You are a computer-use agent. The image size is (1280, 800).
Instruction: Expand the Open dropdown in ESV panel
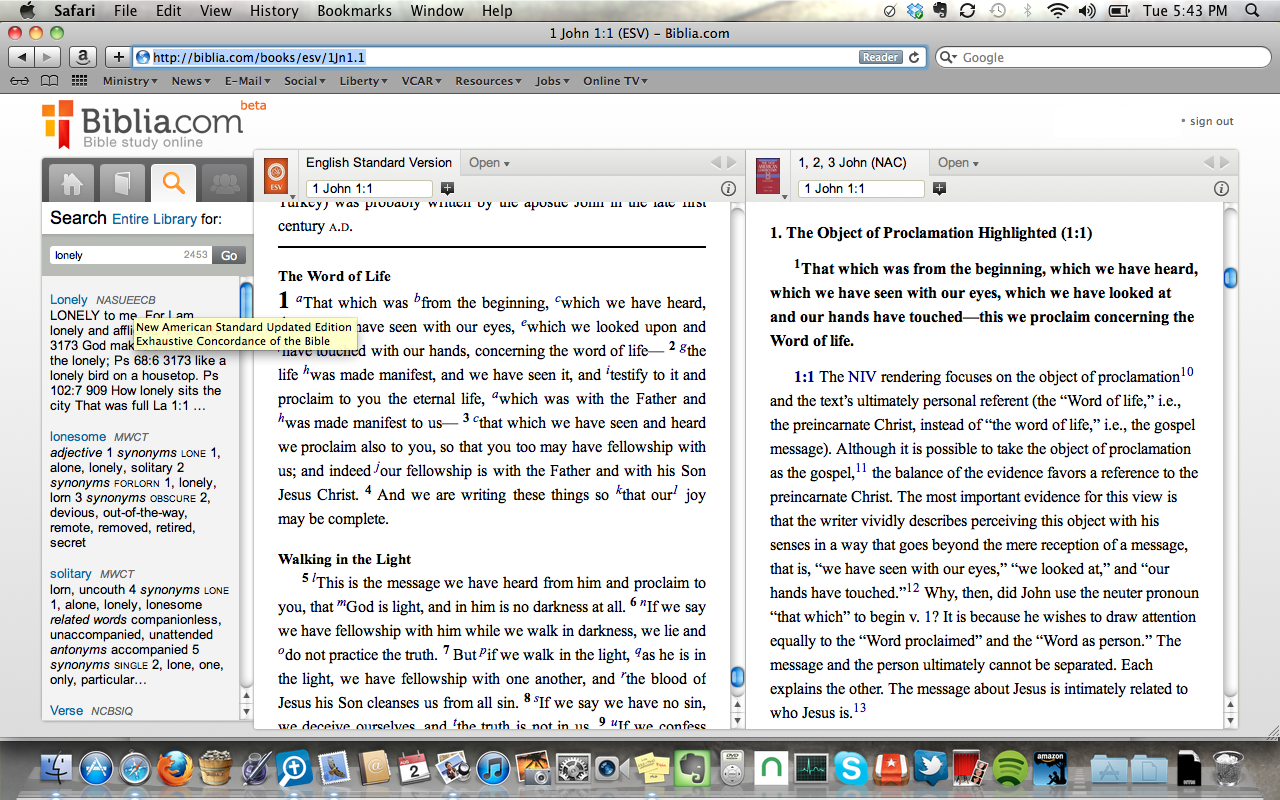(489, 163)
